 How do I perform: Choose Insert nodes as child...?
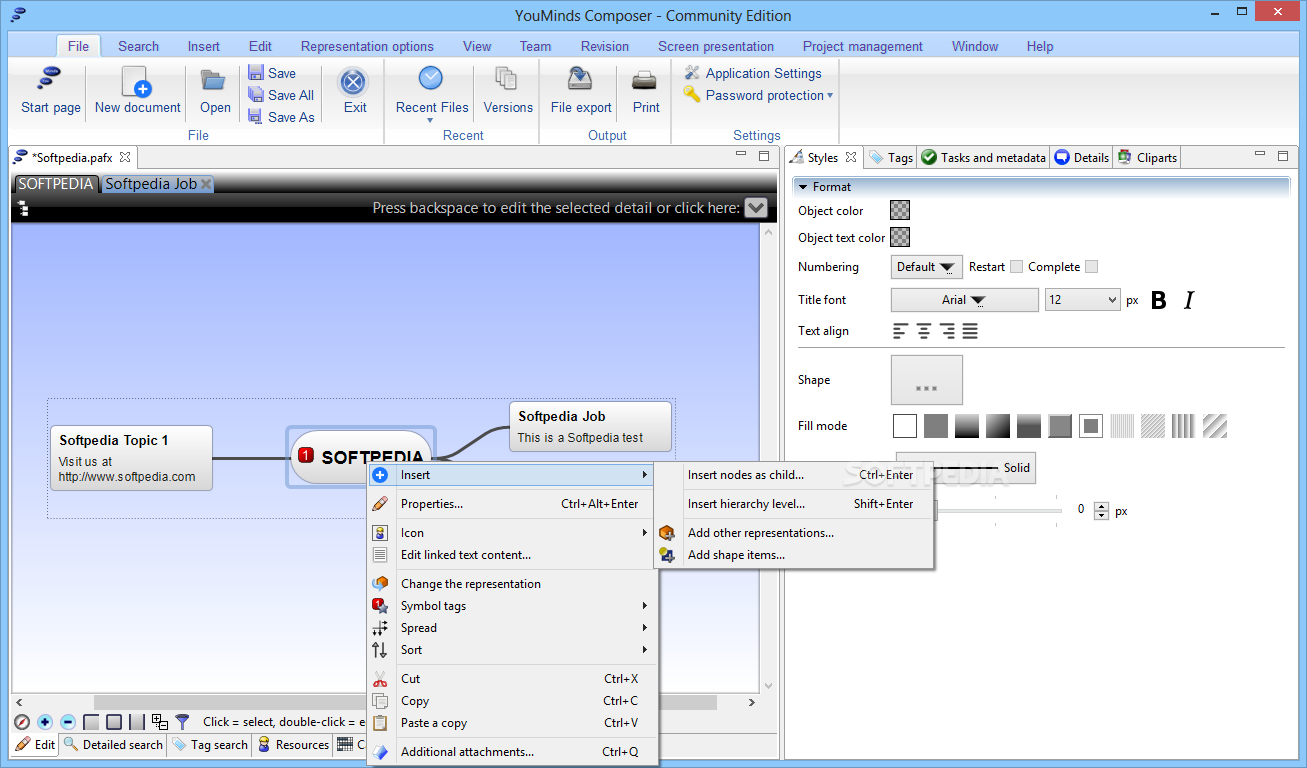794,475
